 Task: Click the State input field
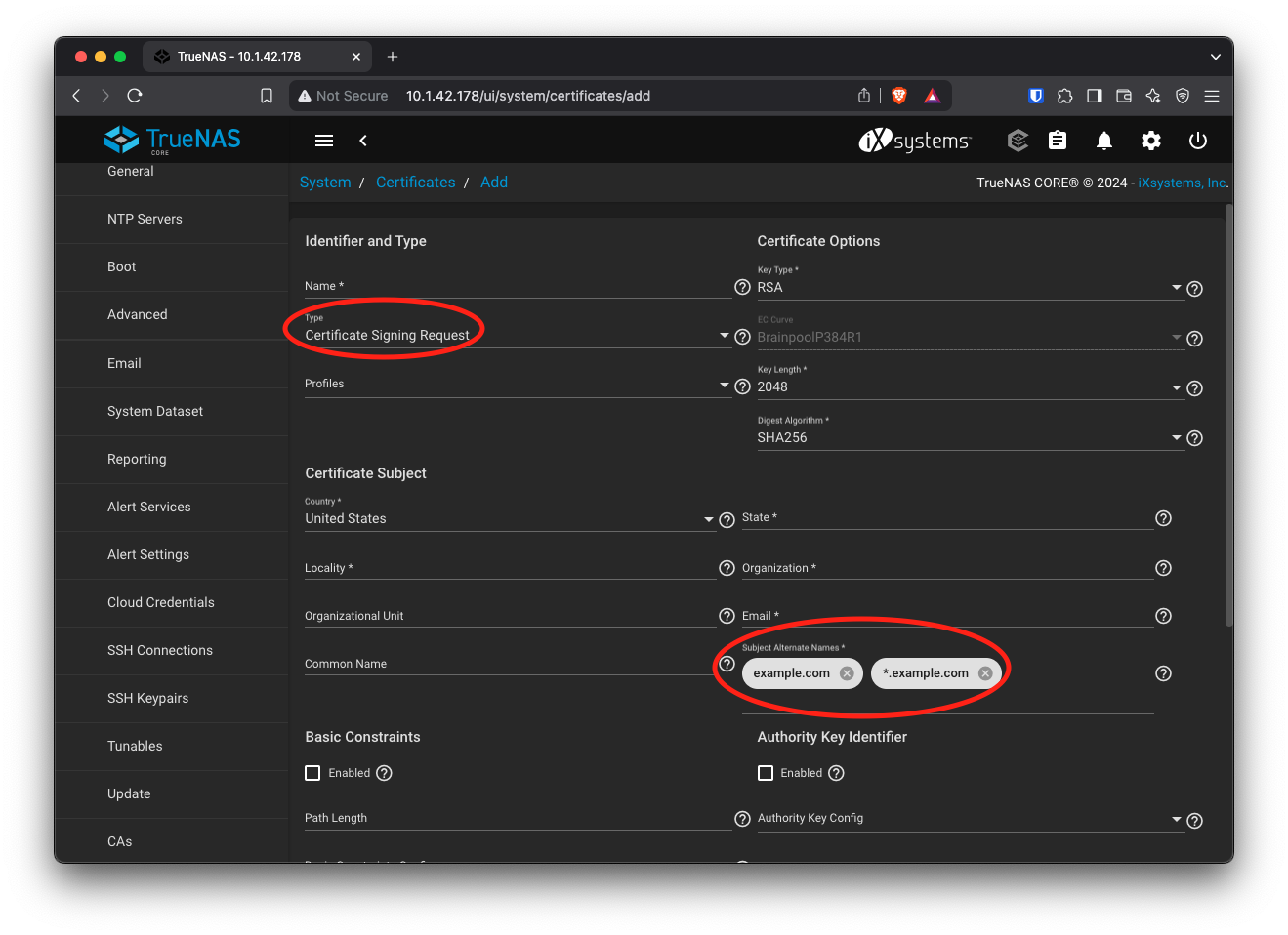pyautogui.click(x=947, y=518)
